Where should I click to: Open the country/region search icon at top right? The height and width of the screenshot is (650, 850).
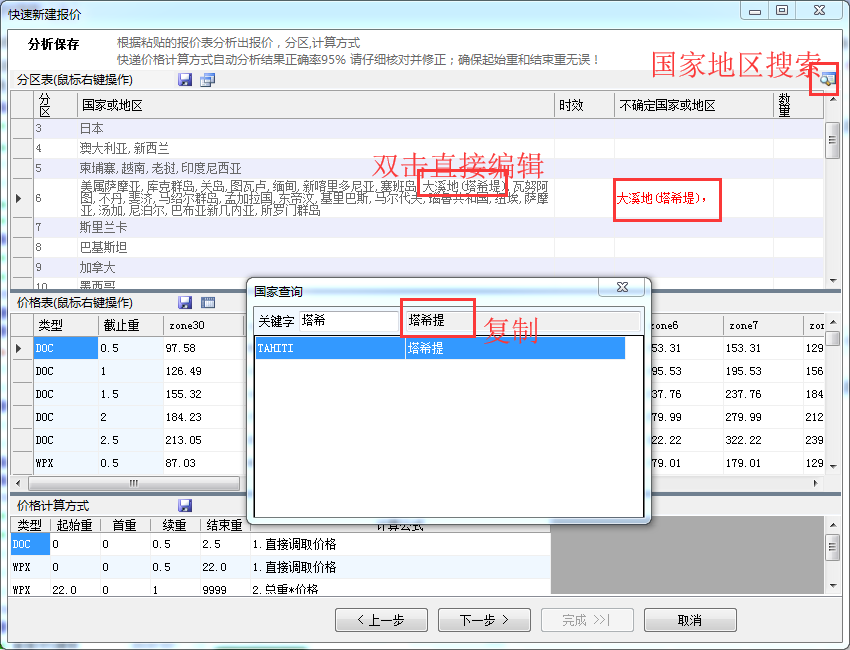point(826,80)
